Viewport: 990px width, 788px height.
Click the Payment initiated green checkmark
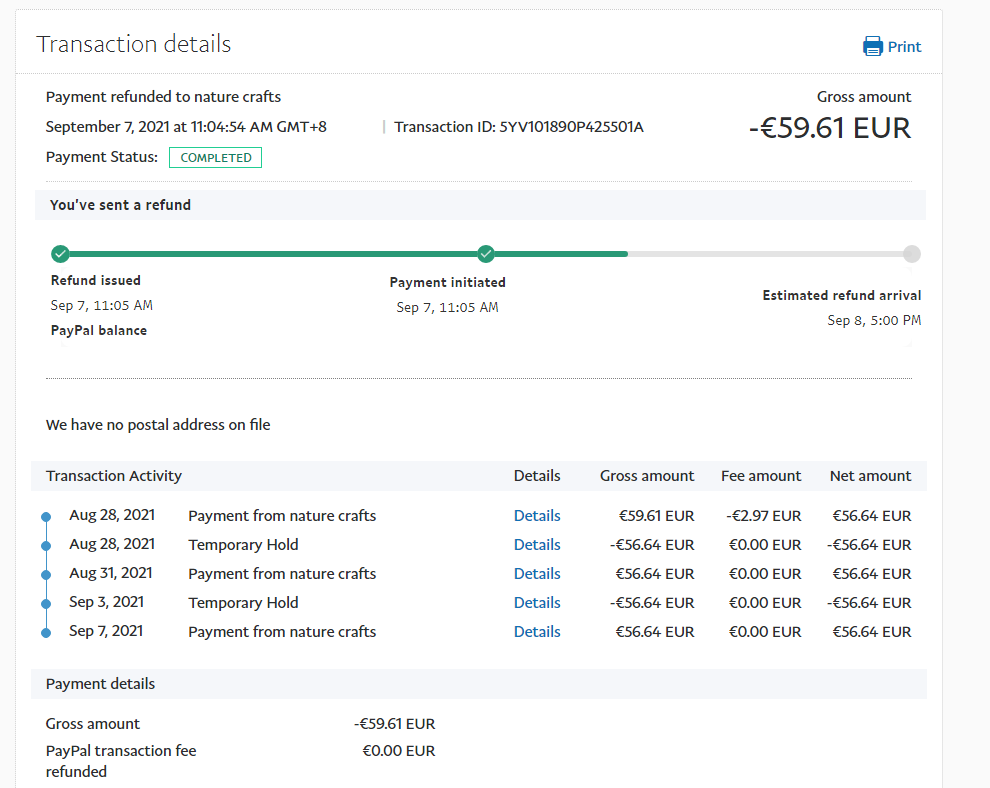[486, 253]
